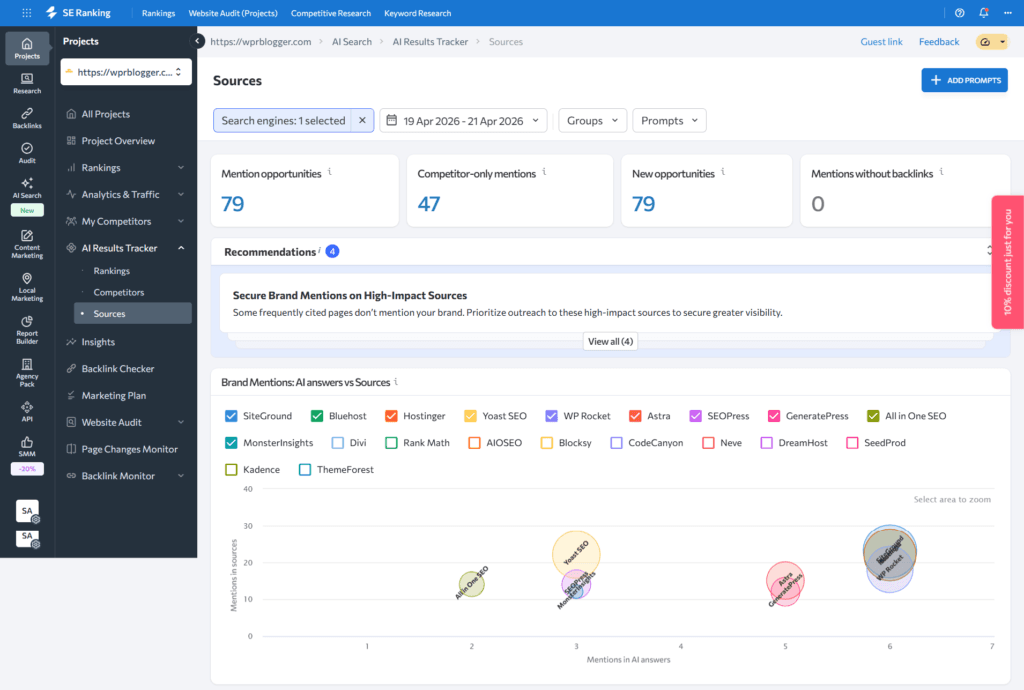Open Competitive Research in top menu

coord(331,13)
